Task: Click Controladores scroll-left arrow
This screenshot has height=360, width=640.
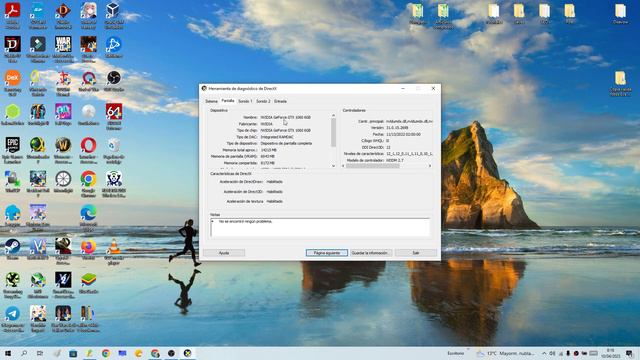Action: coord(343,166)
